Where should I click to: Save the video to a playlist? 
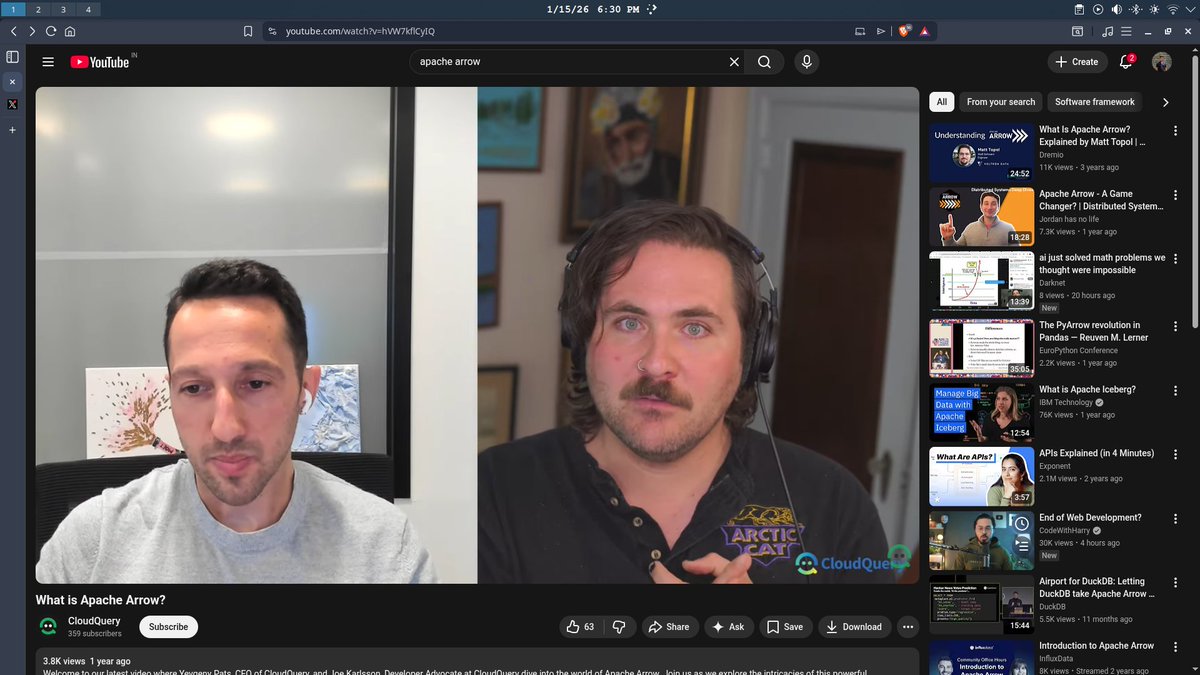pos(784,627)
